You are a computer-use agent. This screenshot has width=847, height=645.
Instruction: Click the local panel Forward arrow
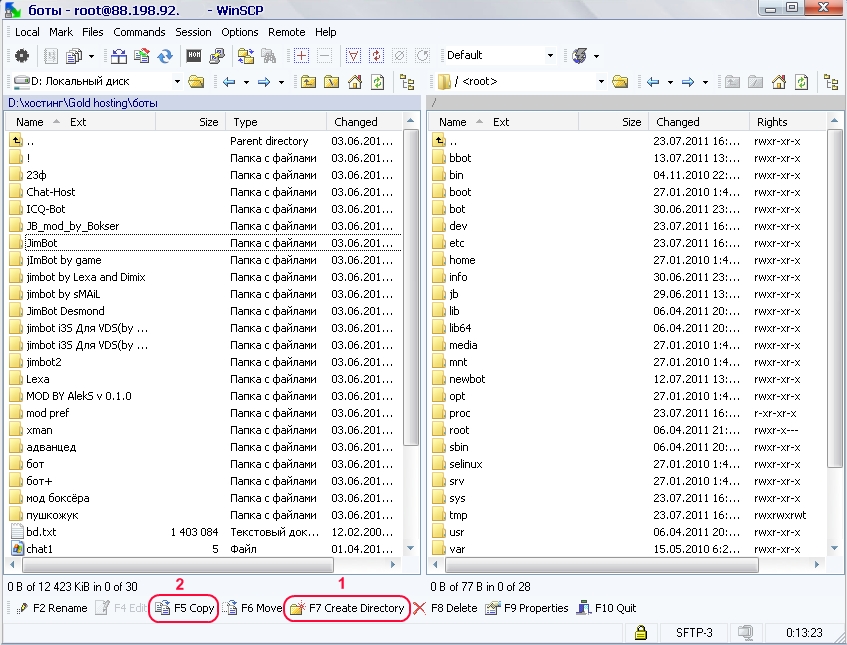264,82
